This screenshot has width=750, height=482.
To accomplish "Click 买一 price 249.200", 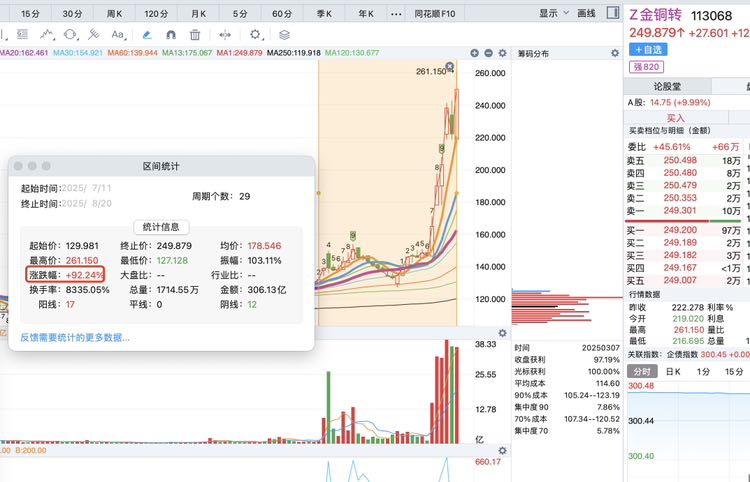I will point(680,230).
